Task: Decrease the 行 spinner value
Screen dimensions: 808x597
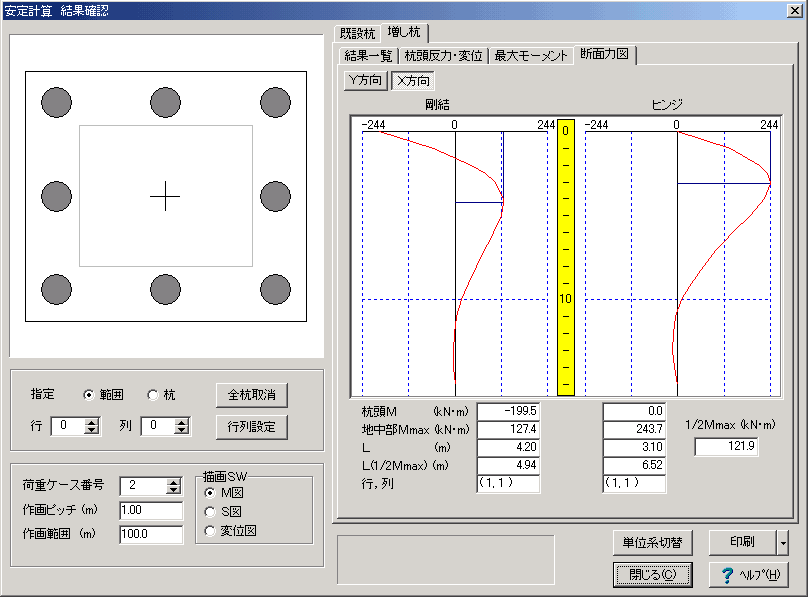Action: point(92,430)
